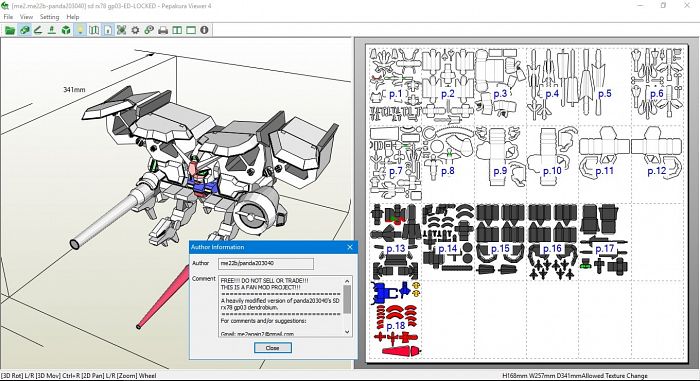
Task: Toggle the light bulb lighting icon
Action: point(80,30)
